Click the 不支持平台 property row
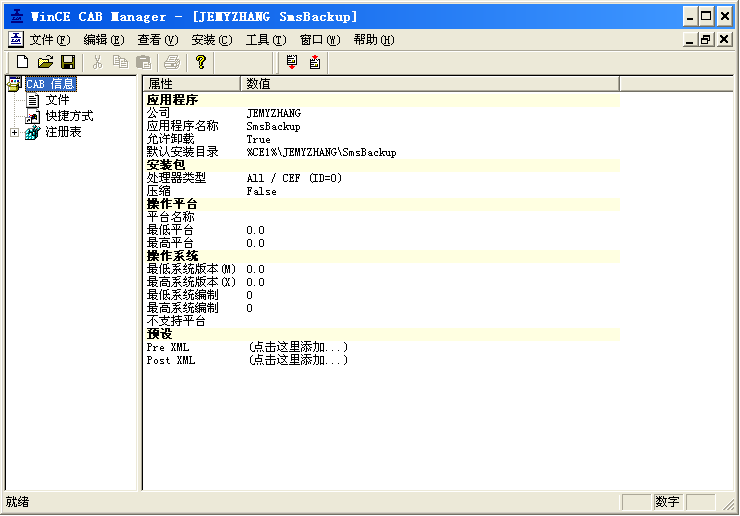Screen dimensions: 740x516 [381, 321]
